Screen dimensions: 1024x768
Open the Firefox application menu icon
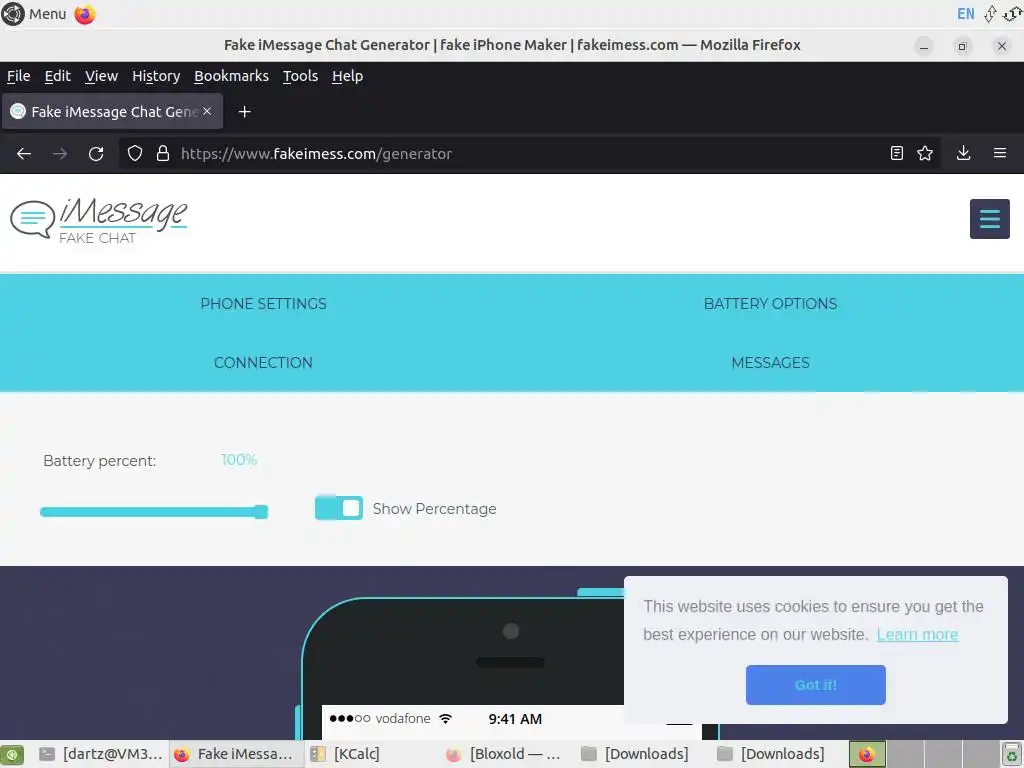(x=1000, y=153)
